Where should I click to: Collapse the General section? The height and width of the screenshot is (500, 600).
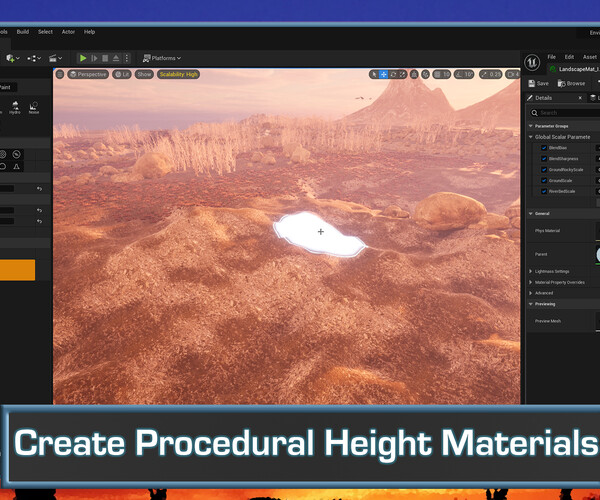click(531, 213)
